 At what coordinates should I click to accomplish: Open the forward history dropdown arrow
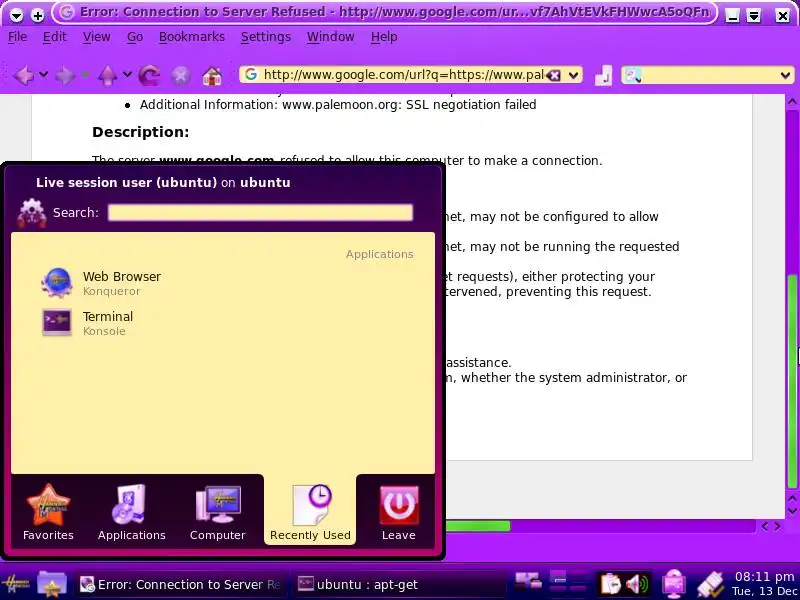85,75
